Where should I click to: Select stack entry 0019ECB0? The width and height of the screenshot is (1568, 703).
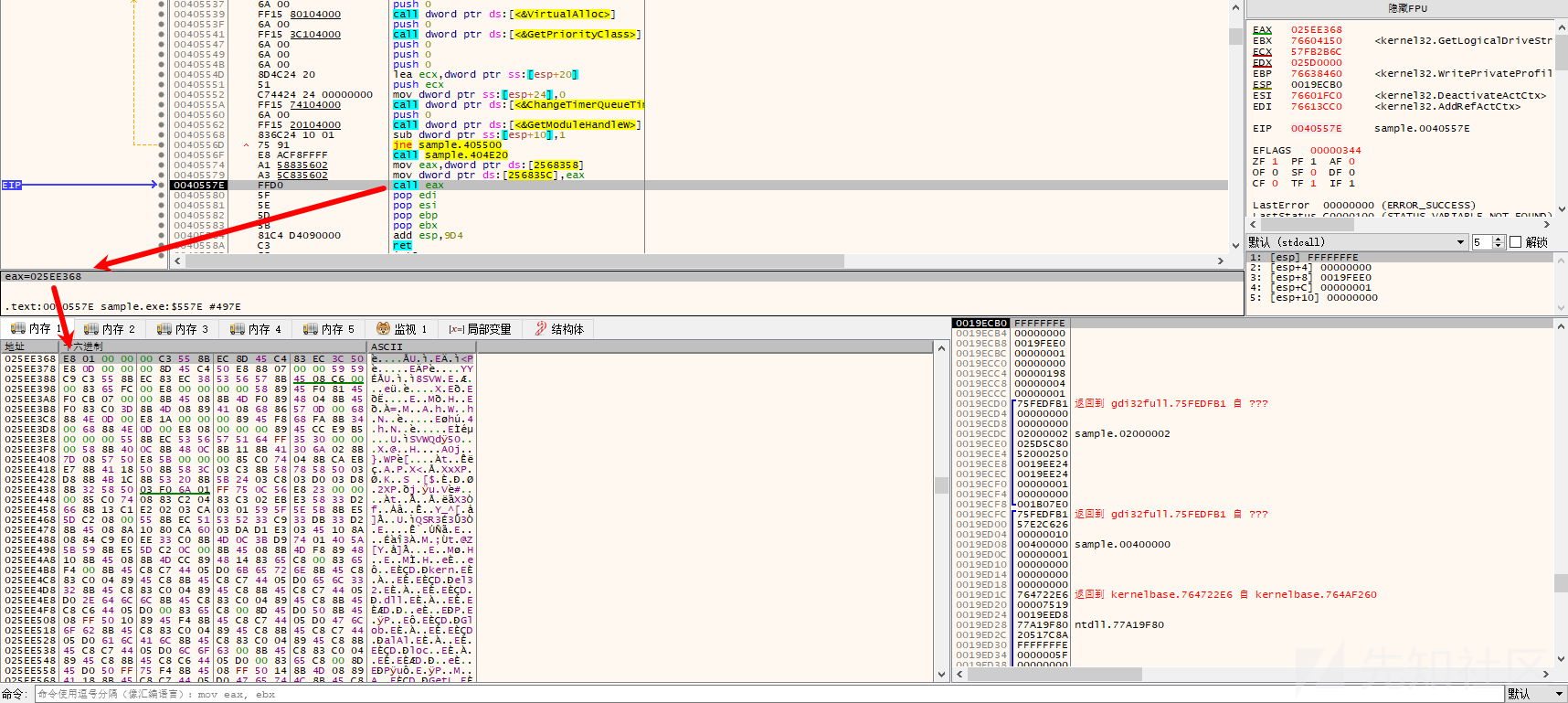point(1254,324)
